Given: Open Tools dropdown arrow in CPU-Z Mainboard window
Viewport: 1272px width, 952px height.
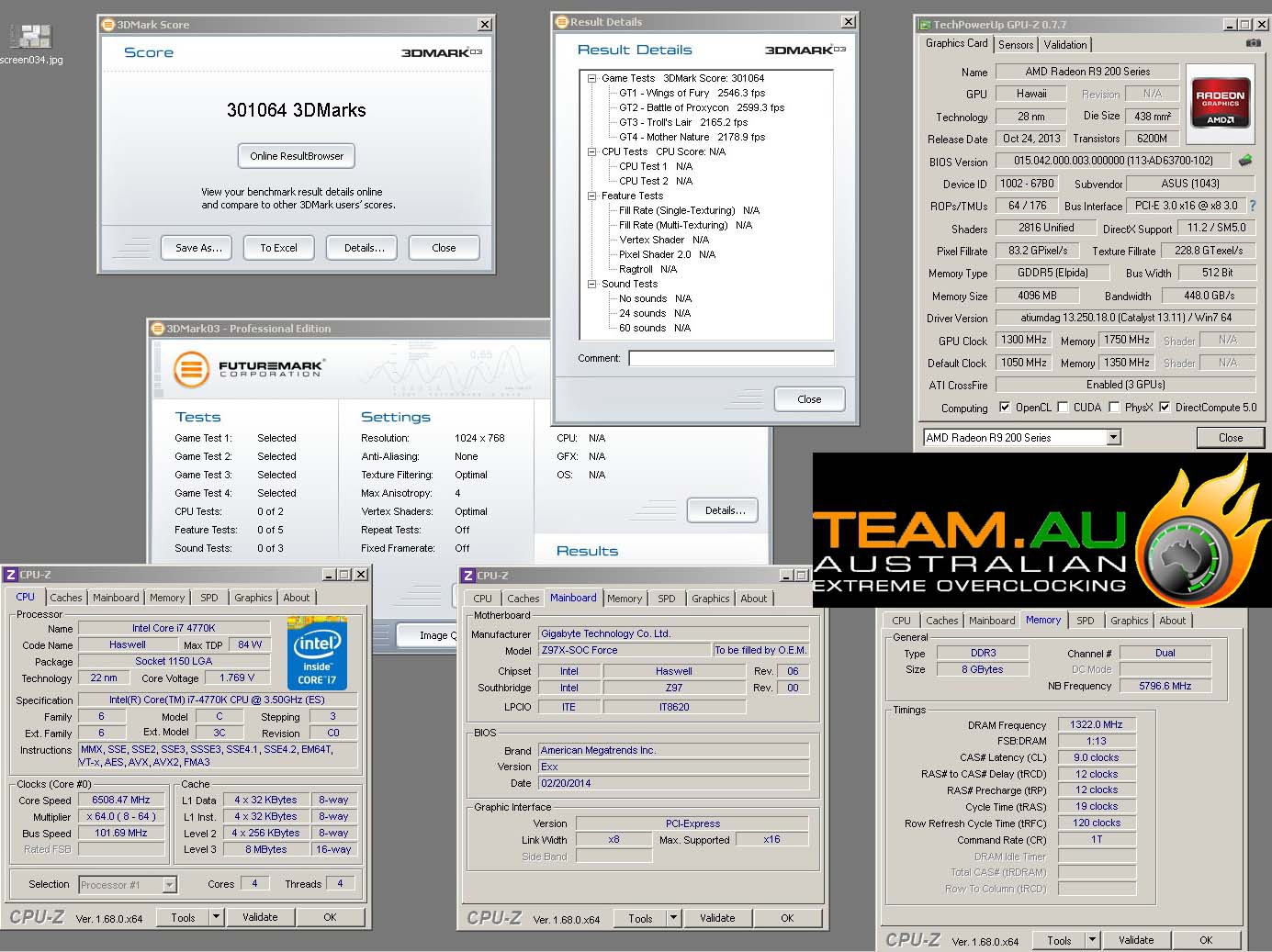Looking at the screenshot, I should tap(673, 917).
